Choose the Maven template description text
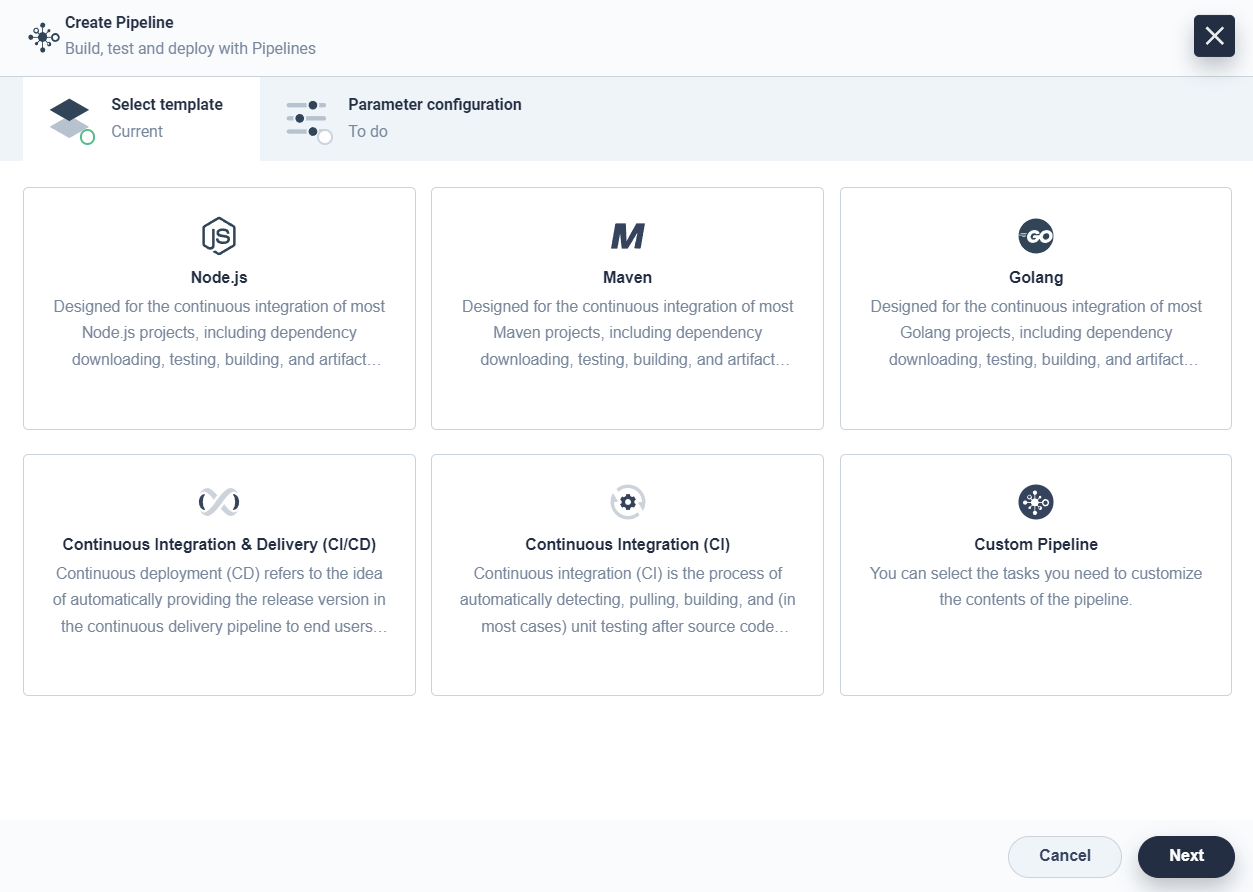This screenshot has height=892, width=1253. pyautogui.click(x=628, y=333)
